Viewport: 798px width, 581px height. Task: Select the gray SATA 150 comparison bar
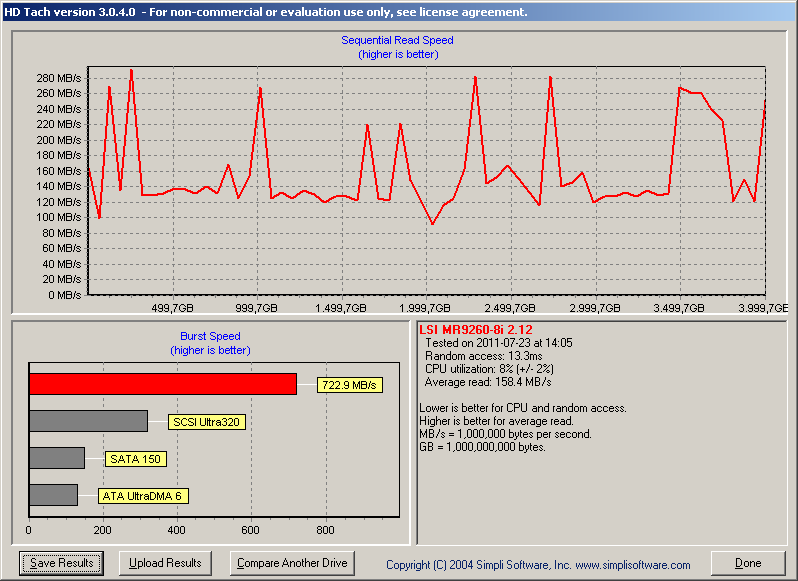point(57,458)
